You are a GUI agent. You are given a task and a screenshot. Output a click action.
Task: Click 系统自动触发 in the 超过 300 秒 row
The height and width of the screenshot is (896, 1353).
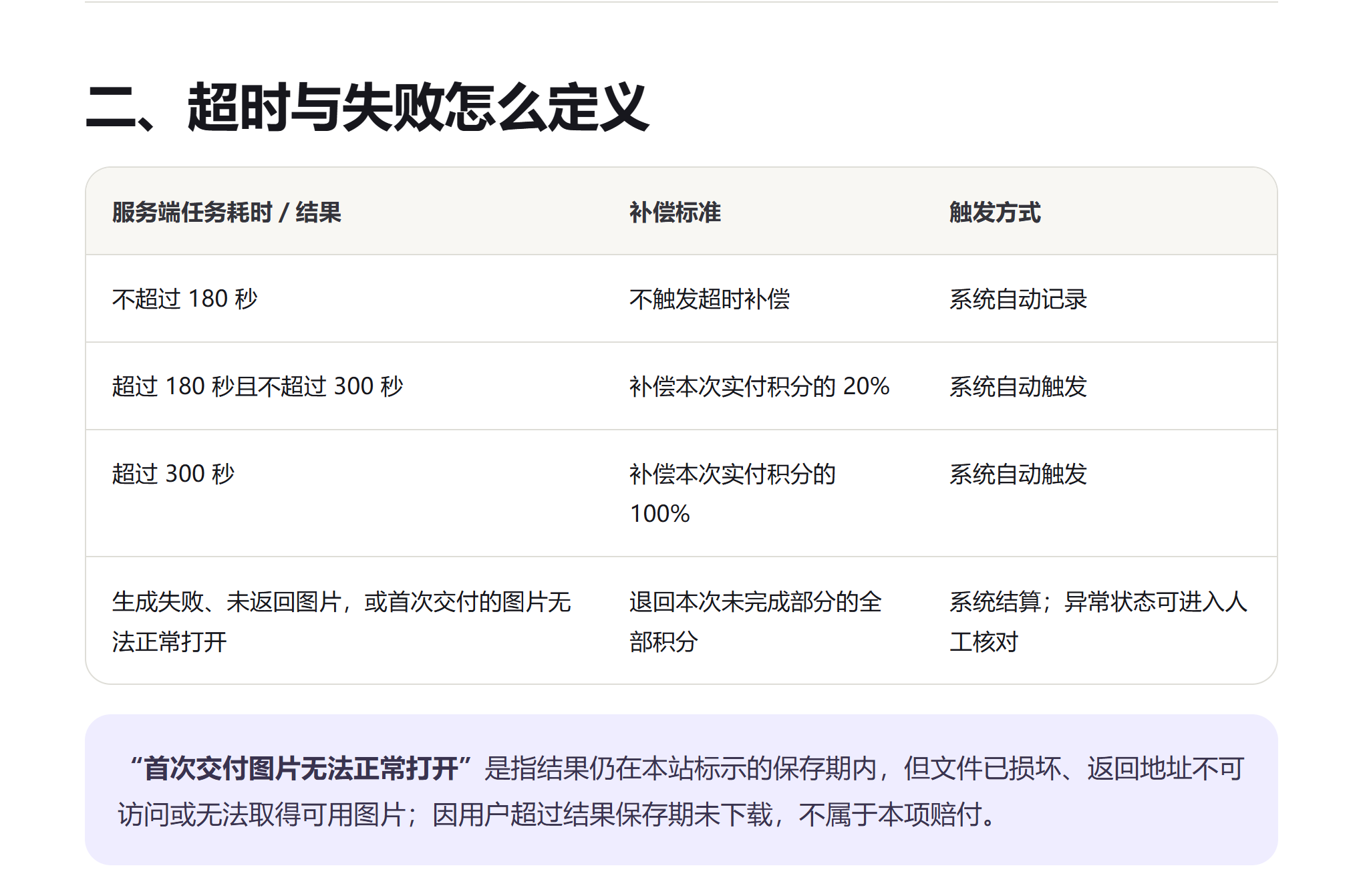pos(1018,474)
